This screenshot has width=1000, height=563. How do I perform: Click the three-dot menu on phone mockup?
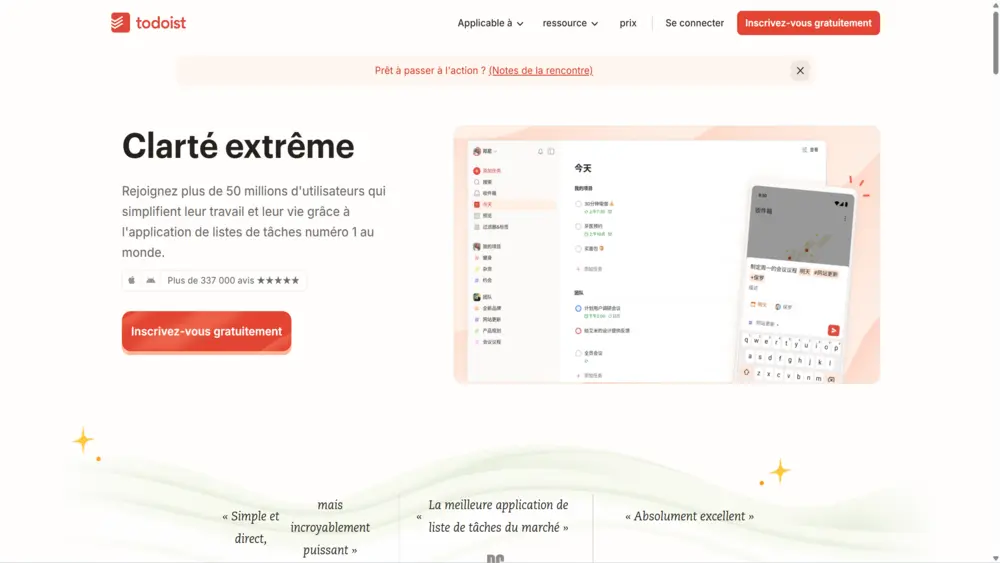845,219
